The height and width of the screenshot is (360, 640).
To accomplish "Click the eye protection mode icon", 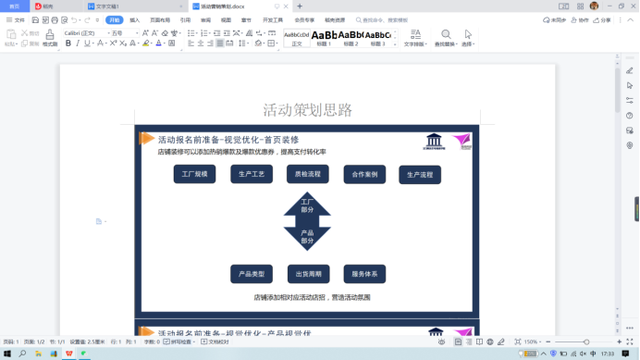I will (x=441, y=342).
